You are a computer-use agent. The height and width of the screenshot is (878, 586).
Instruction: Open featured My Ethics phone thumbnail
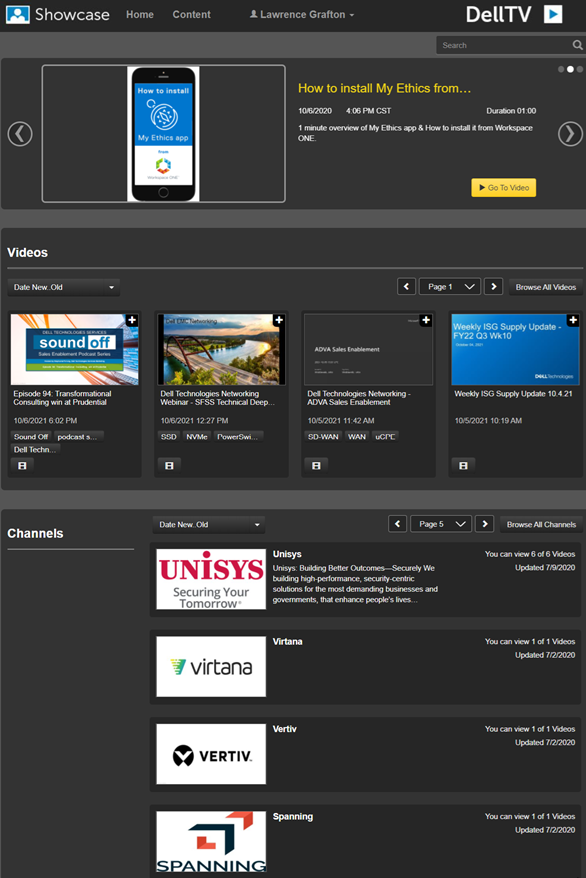click(x=163, y=134)
